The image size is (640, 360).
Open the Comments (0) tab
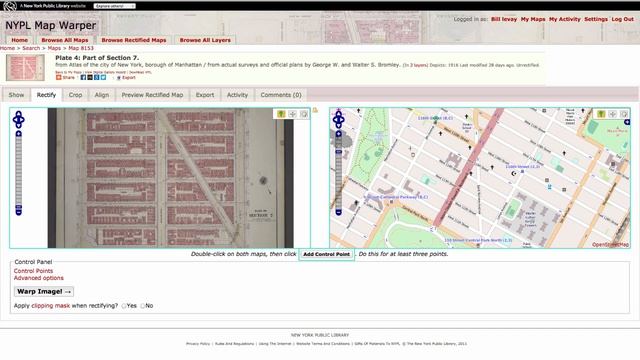[281, 95]
